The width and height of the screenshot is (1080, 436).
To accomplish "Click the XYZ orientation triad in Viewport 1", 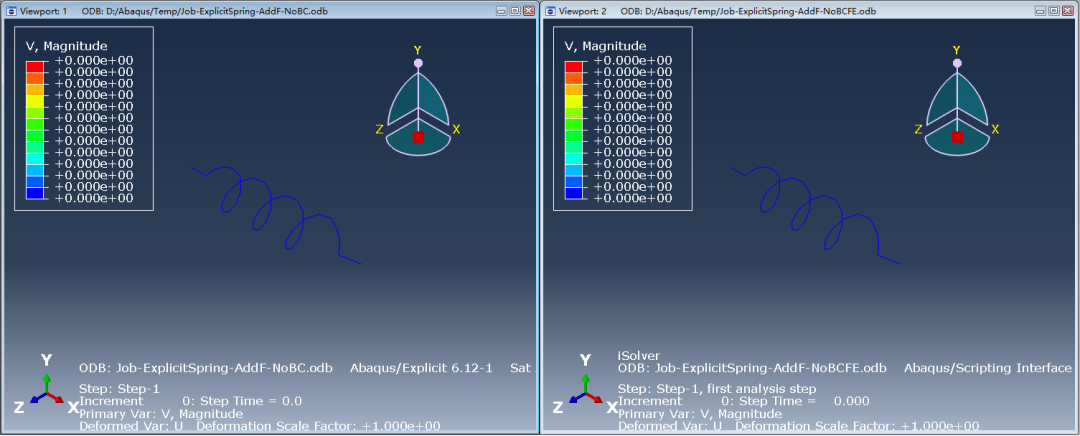I will 45,384.
